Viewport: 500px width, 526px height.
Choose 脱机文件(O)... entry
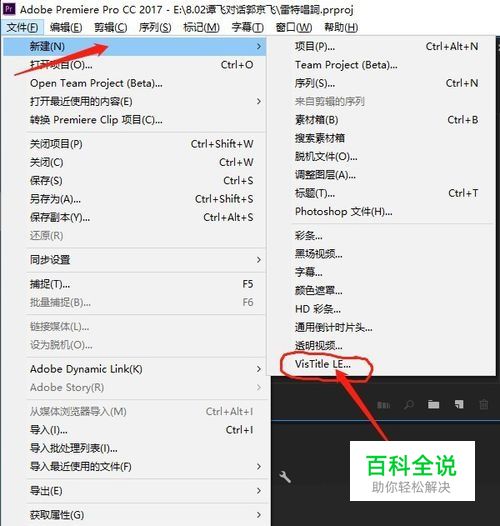(381, 156)
